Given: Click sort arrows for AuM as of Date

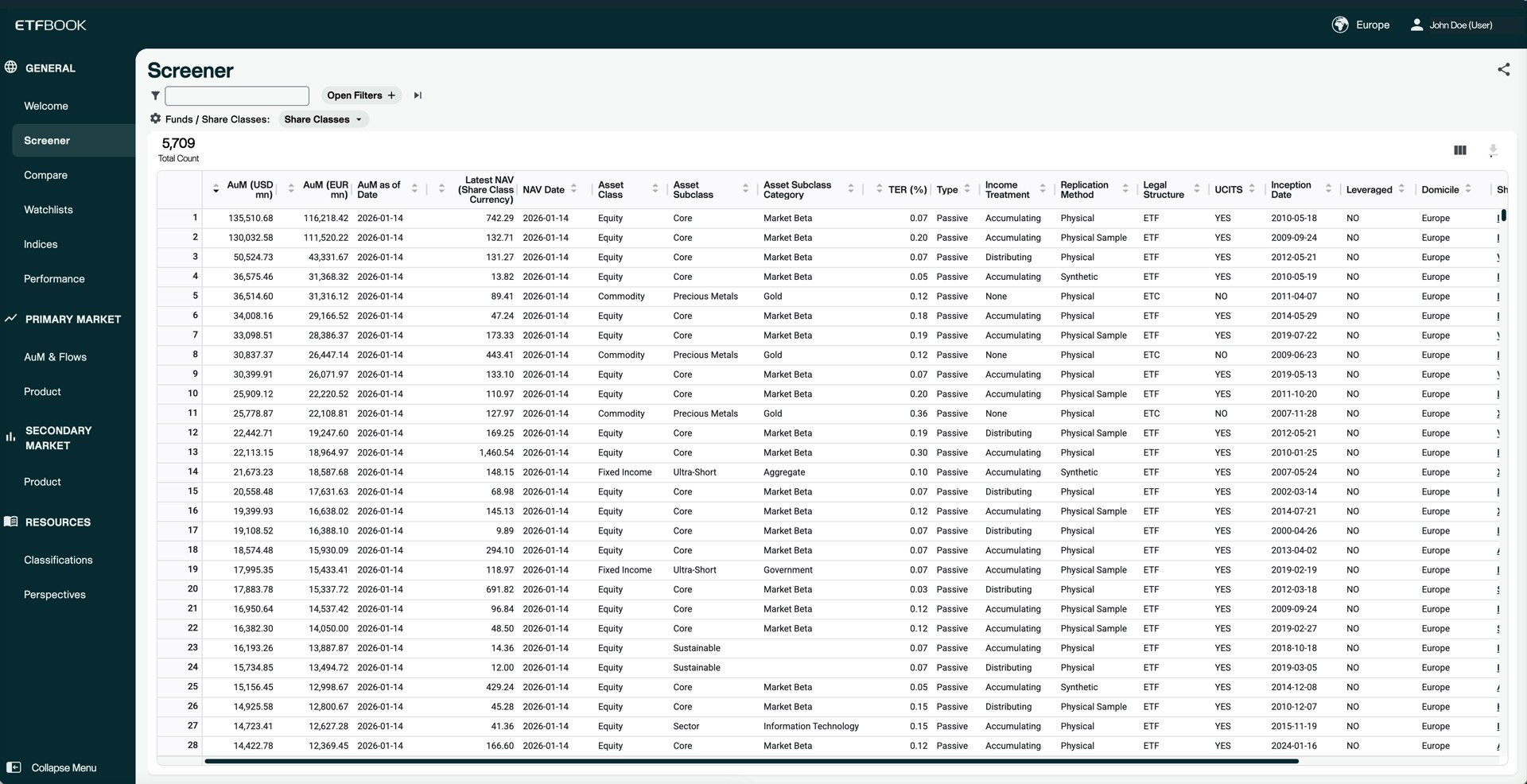Looking at the screenshot, I should 414,189.
